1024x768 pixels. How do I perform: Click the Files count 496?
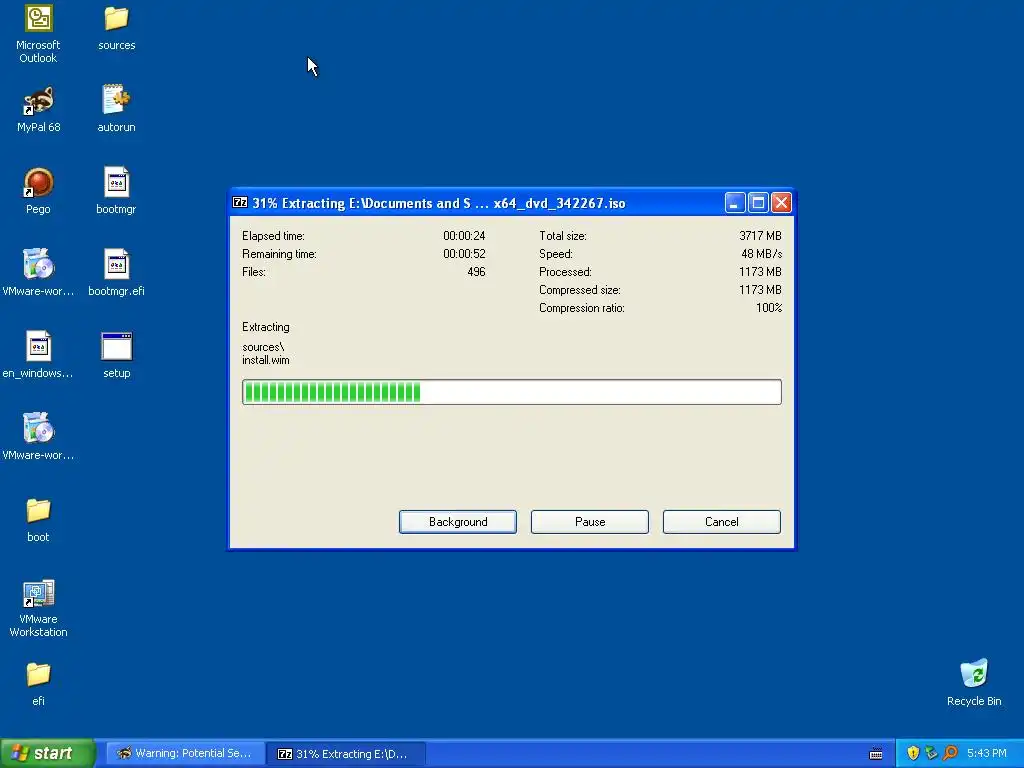click(x=476, y=272)
